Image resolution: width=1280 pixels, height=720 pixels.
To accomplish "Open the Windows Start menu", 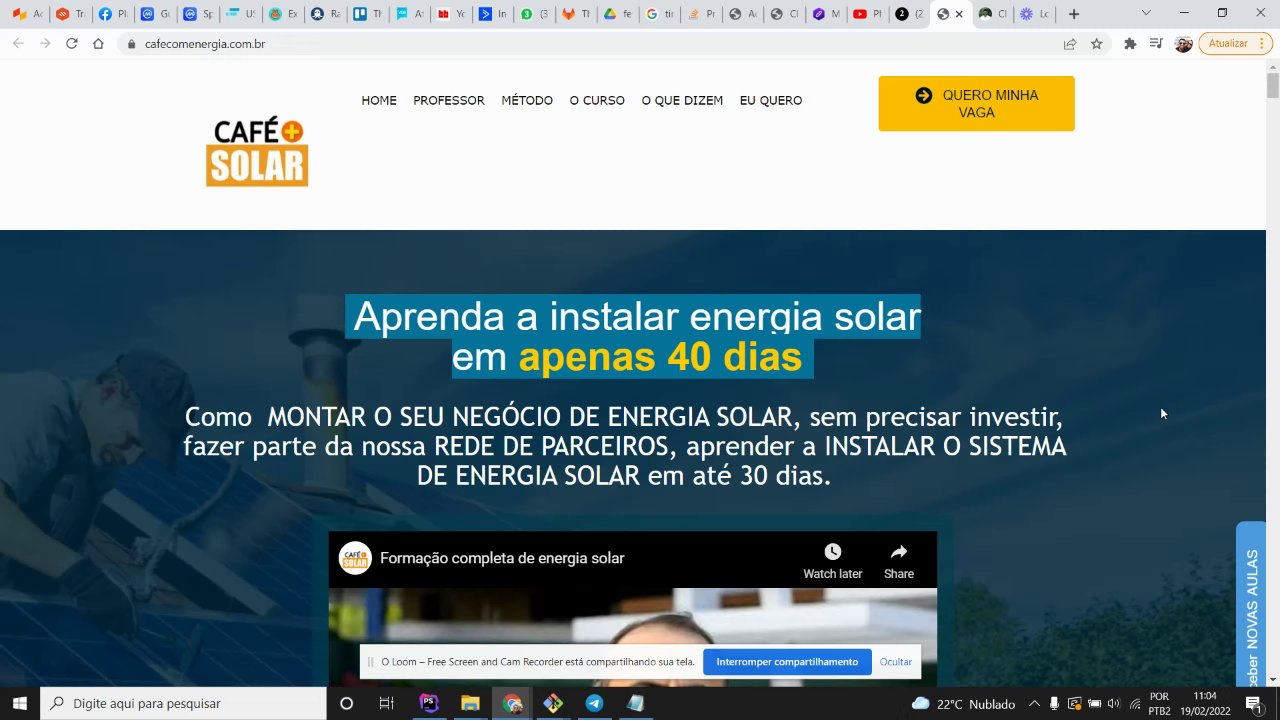I will pyautogui.click(x=20, y=703).
